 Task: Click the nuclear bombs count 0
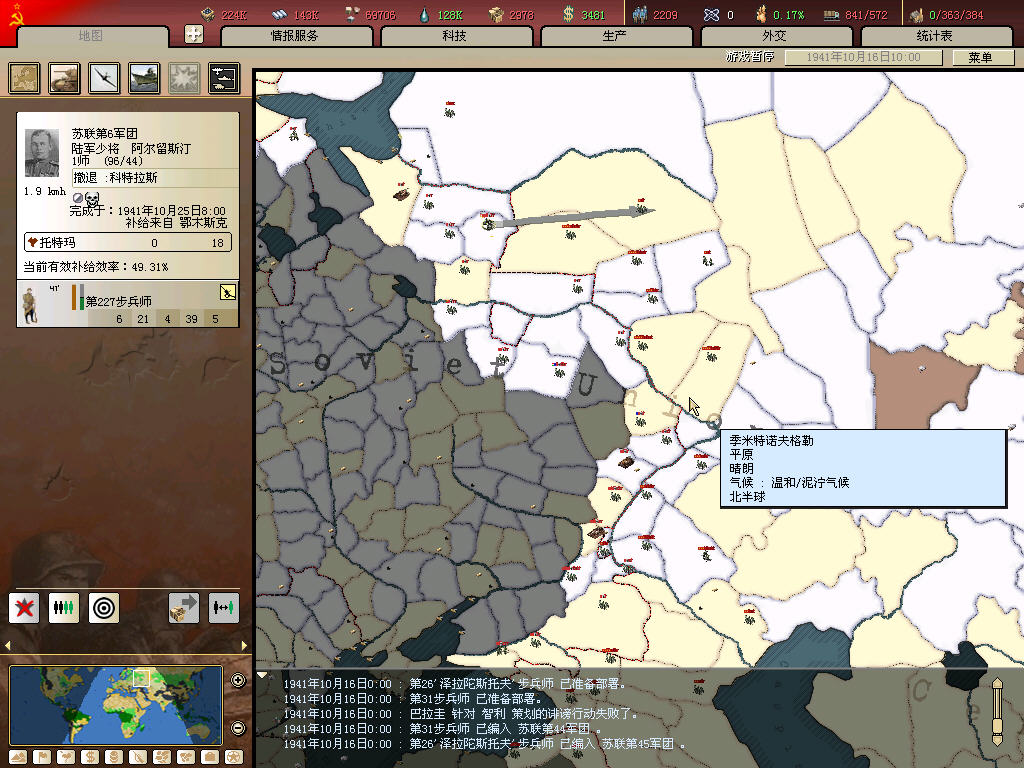point(729,15)
